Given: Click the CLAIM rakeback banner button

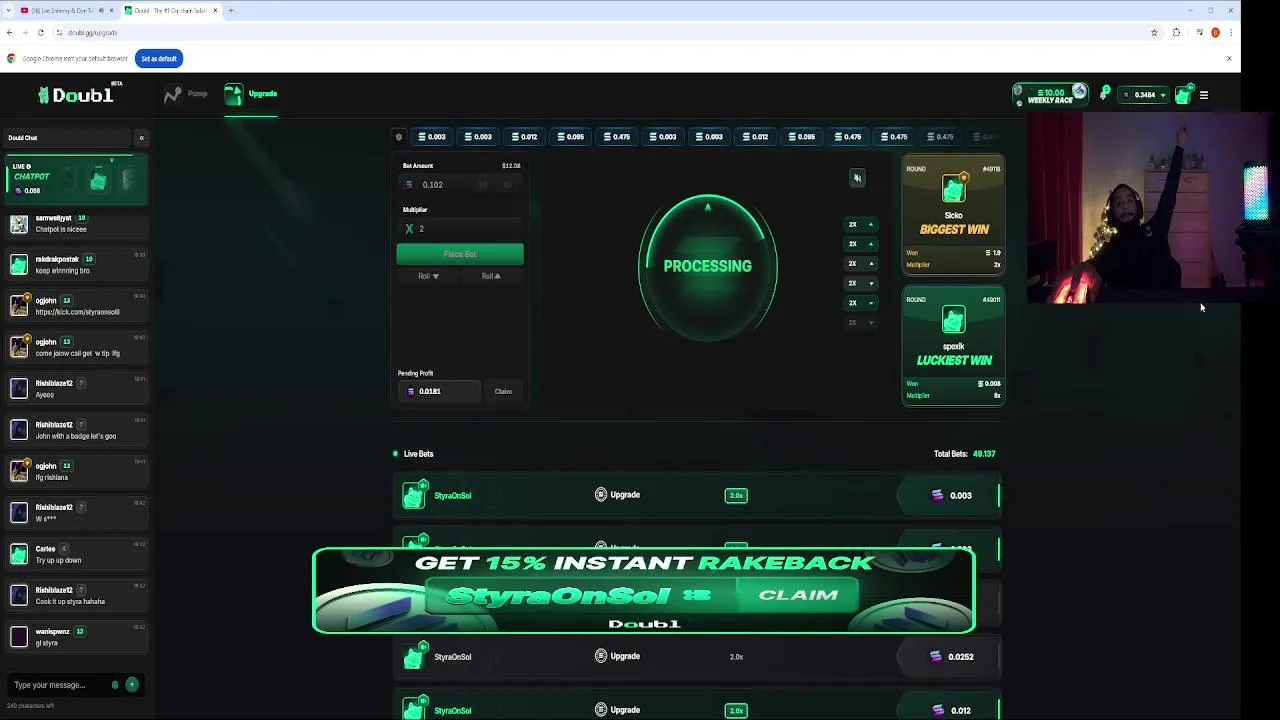Looking at the screenshot, I should click(x=798, y=595).
